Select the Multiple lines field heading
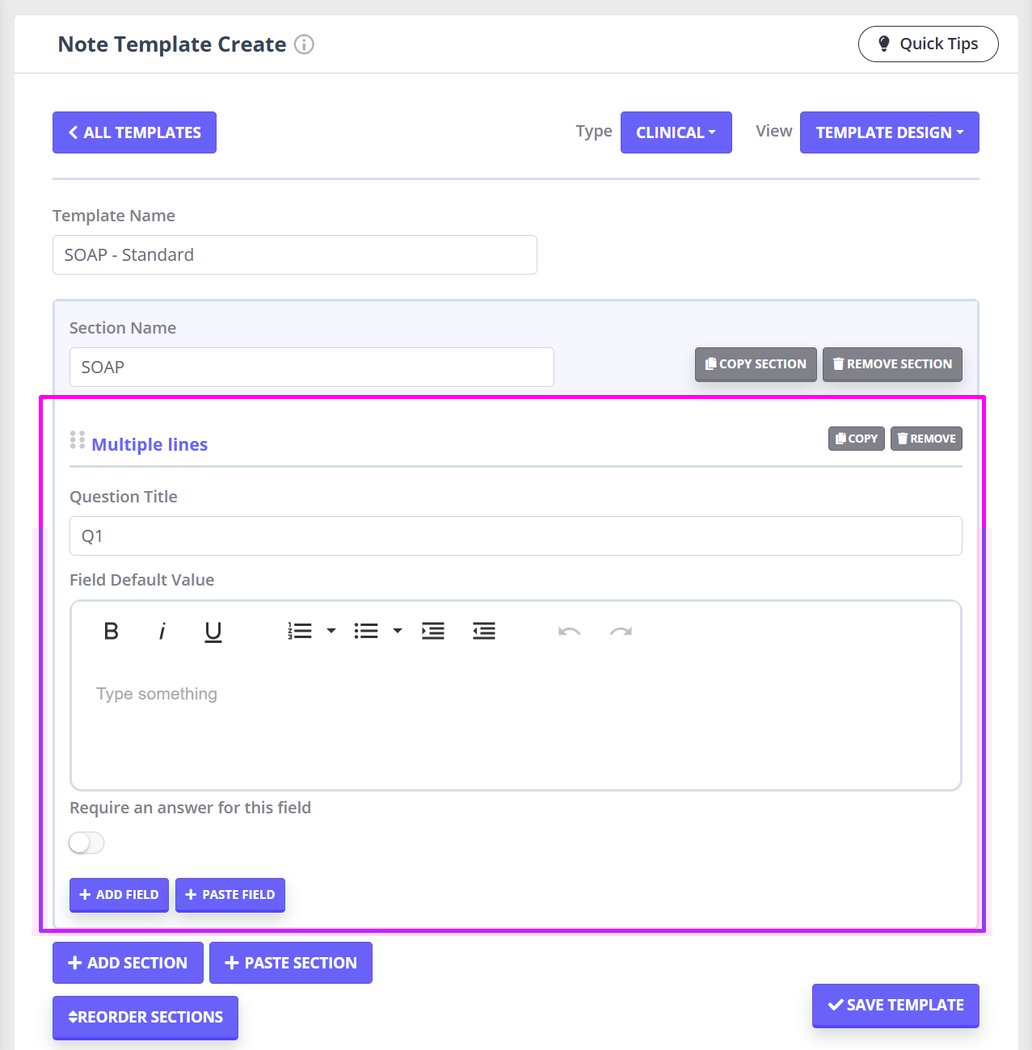 pos(149,444)
